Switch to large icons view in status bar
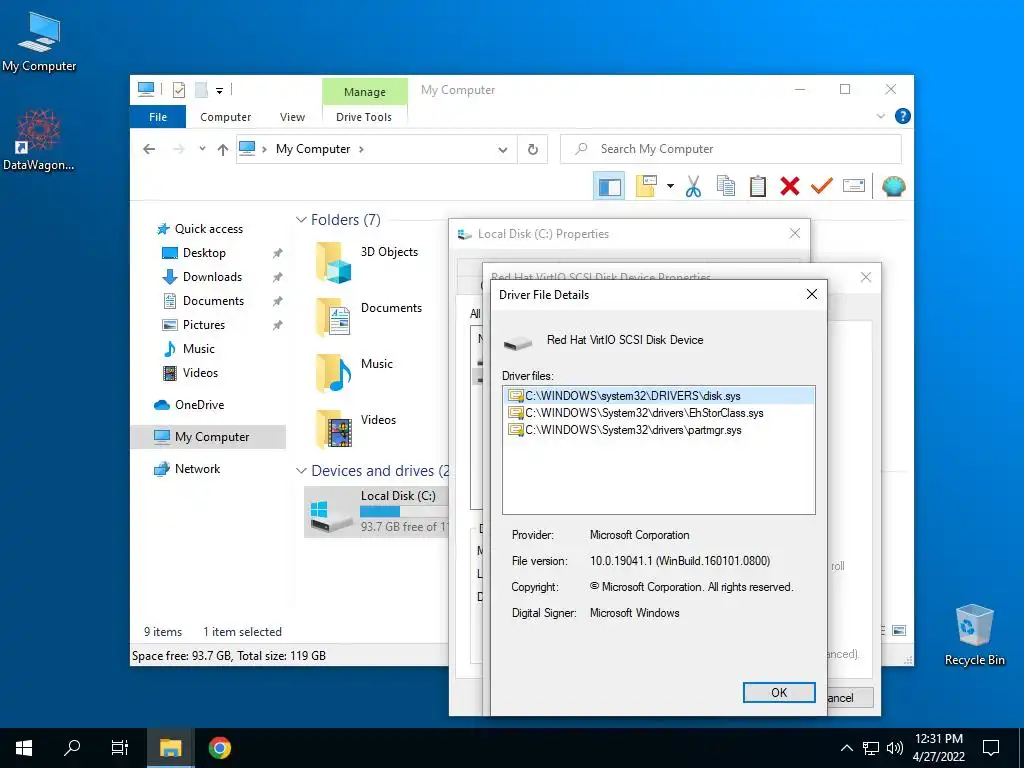 pos(899,630)
